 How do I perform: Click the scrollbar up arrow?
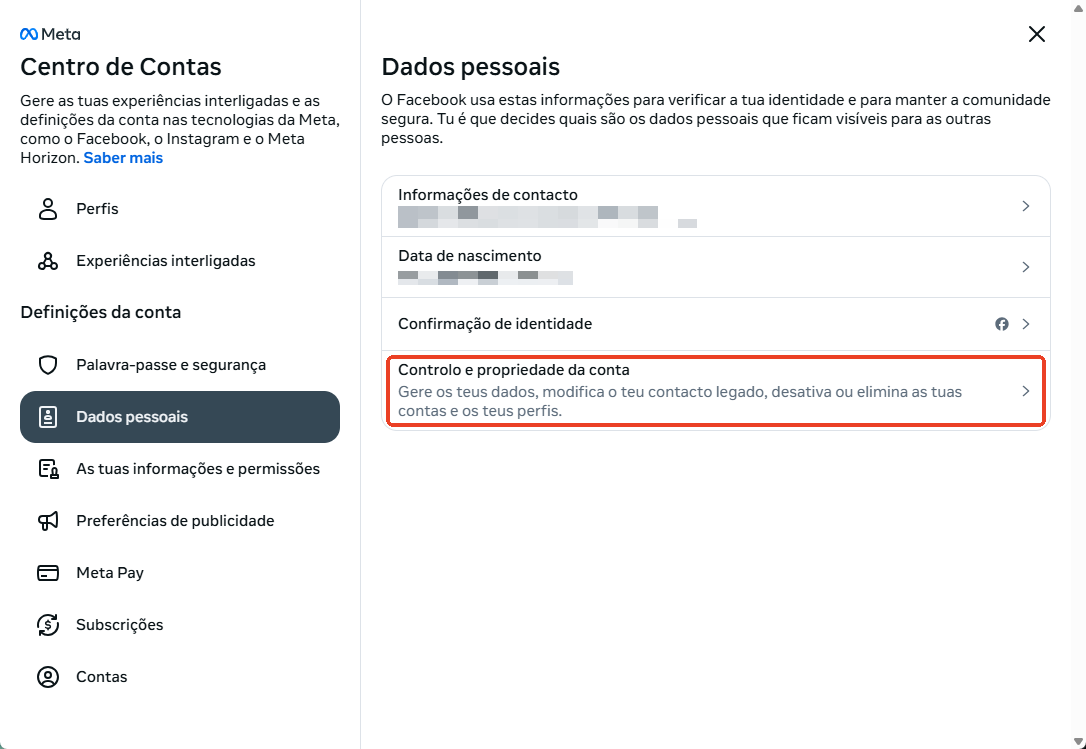pyautogui.click(x=1079, y=8)
